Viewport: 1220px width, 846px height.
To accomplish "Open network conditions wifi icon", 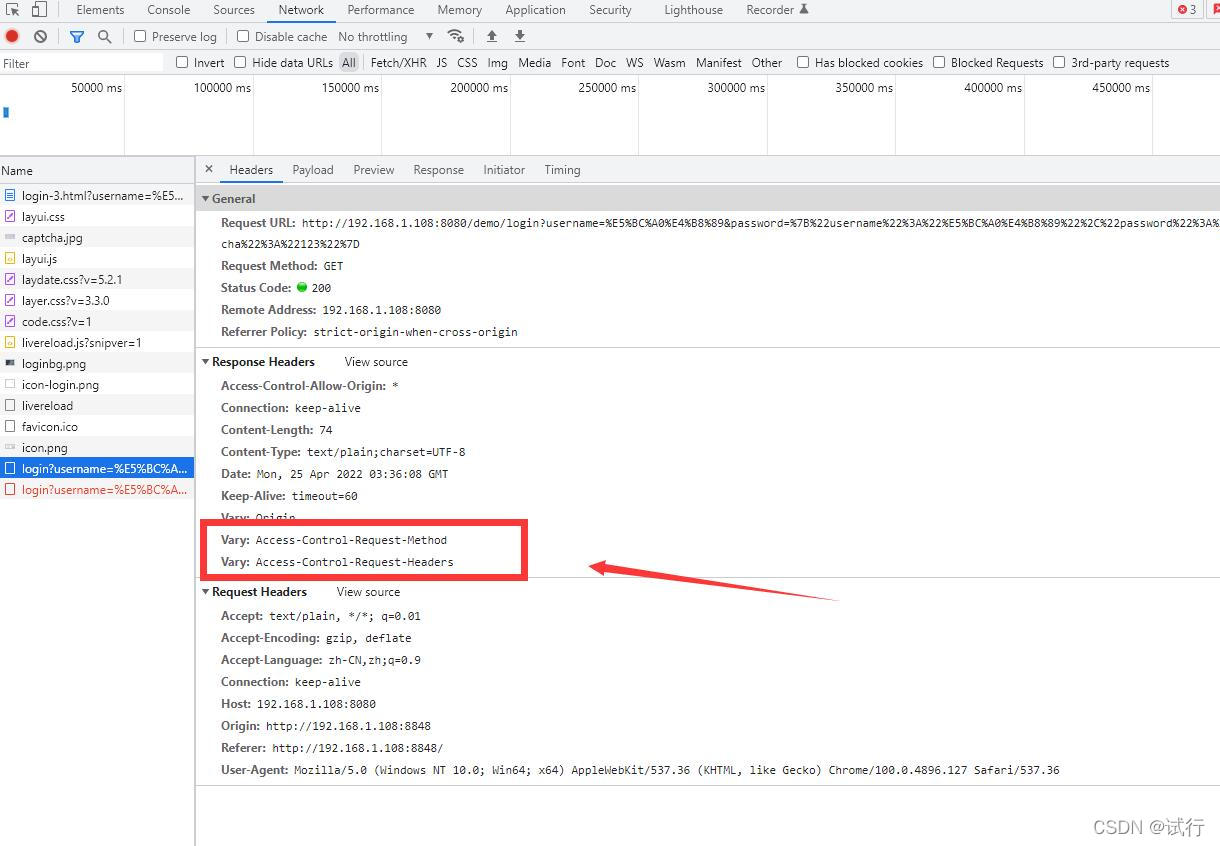I will click(x=456, y=36).
